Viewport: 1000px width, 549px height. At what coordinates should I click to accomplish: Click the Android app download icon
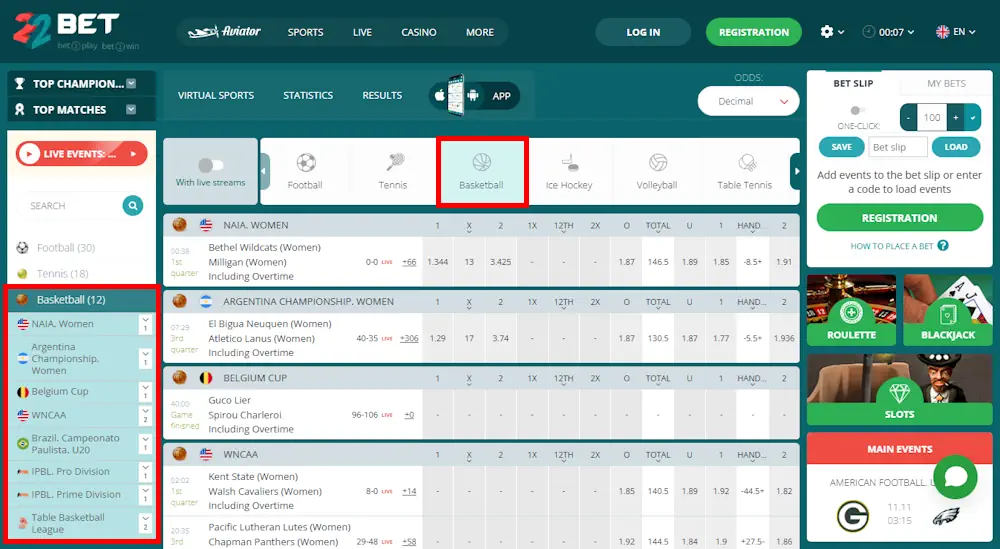coord(473,96)
